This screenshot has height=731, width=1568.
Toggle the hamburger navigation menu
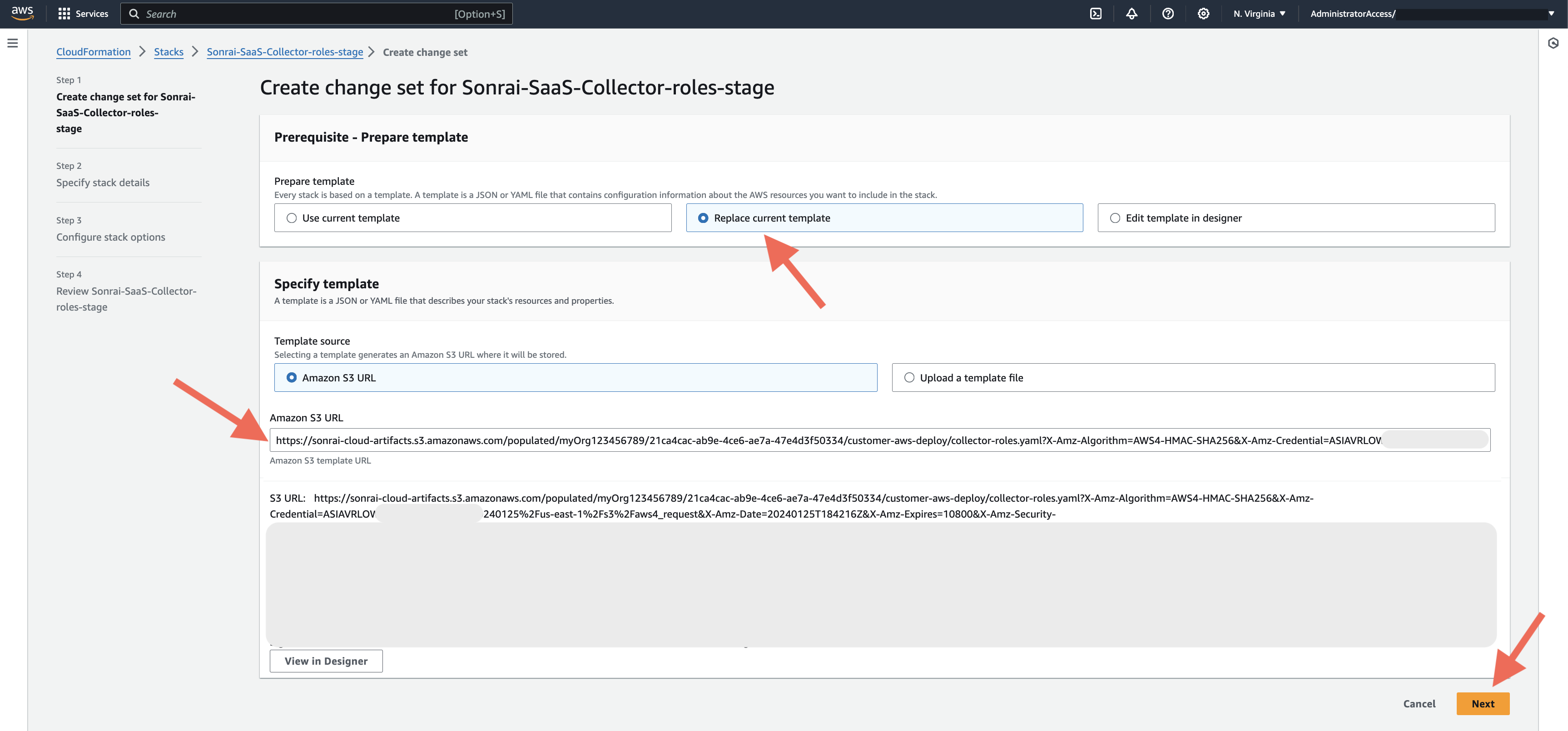13,43
